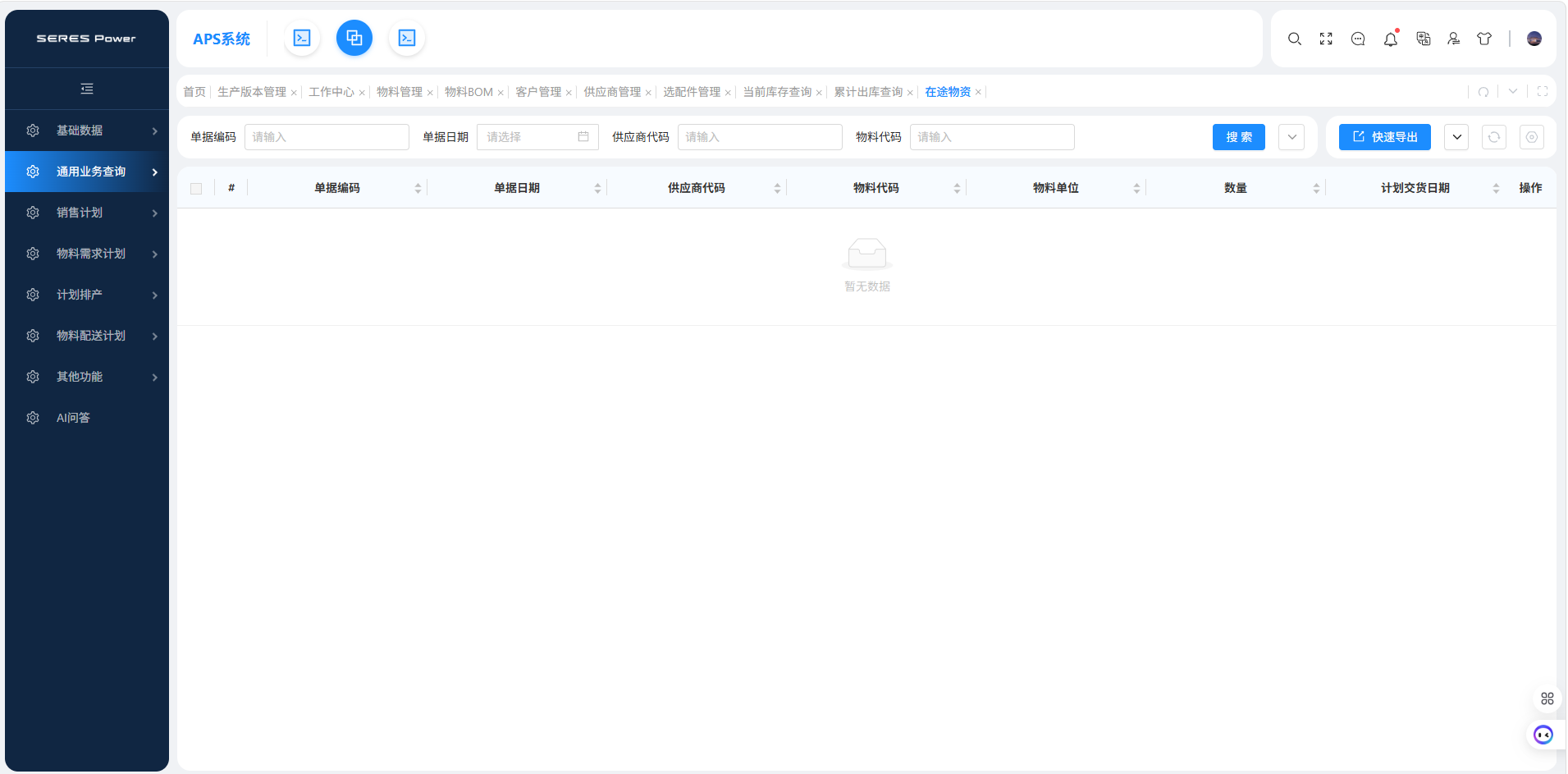Refresh the current tab page icon
This screenshot has width=1568, height=774.
(x=1483, y=92)
